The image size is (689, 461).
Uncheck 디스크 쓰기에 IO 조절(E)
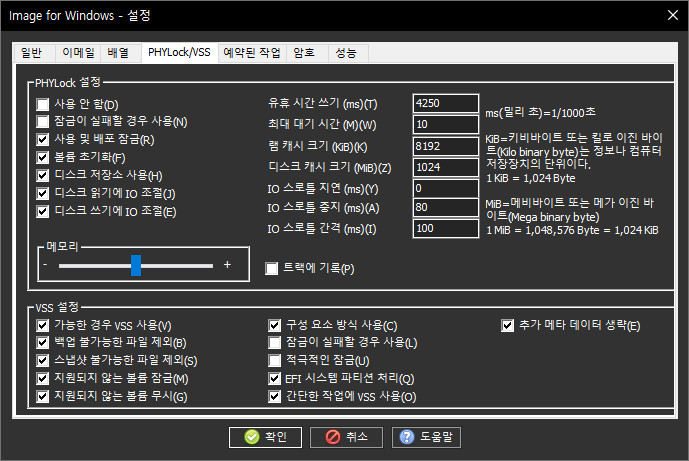point(43,211)
